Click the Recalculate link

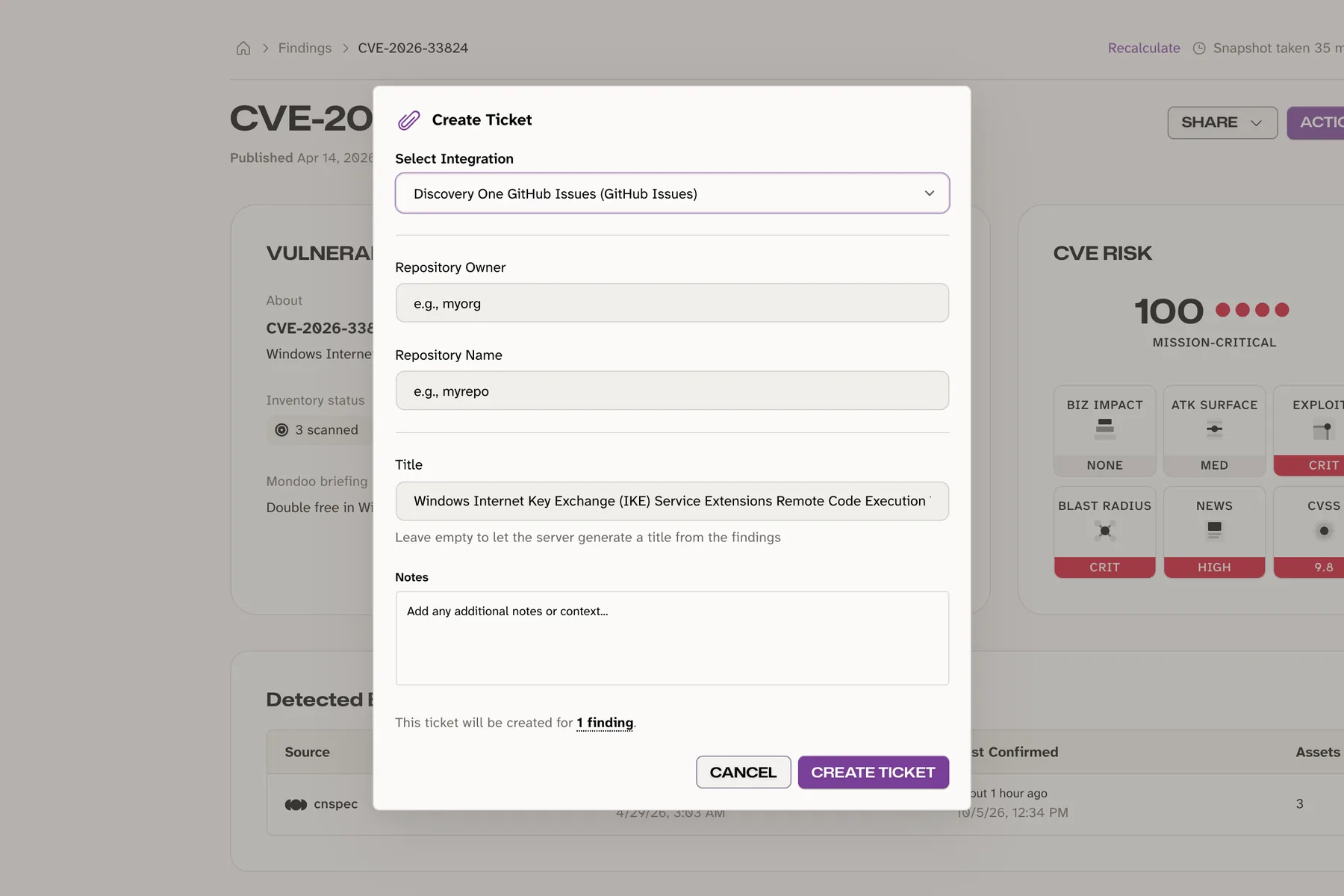click(1144, 48)
